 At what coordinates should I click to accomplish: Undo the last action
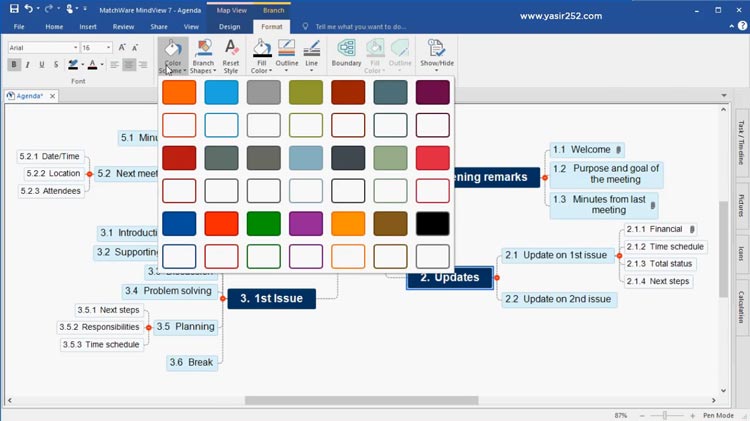coord(29,9)
